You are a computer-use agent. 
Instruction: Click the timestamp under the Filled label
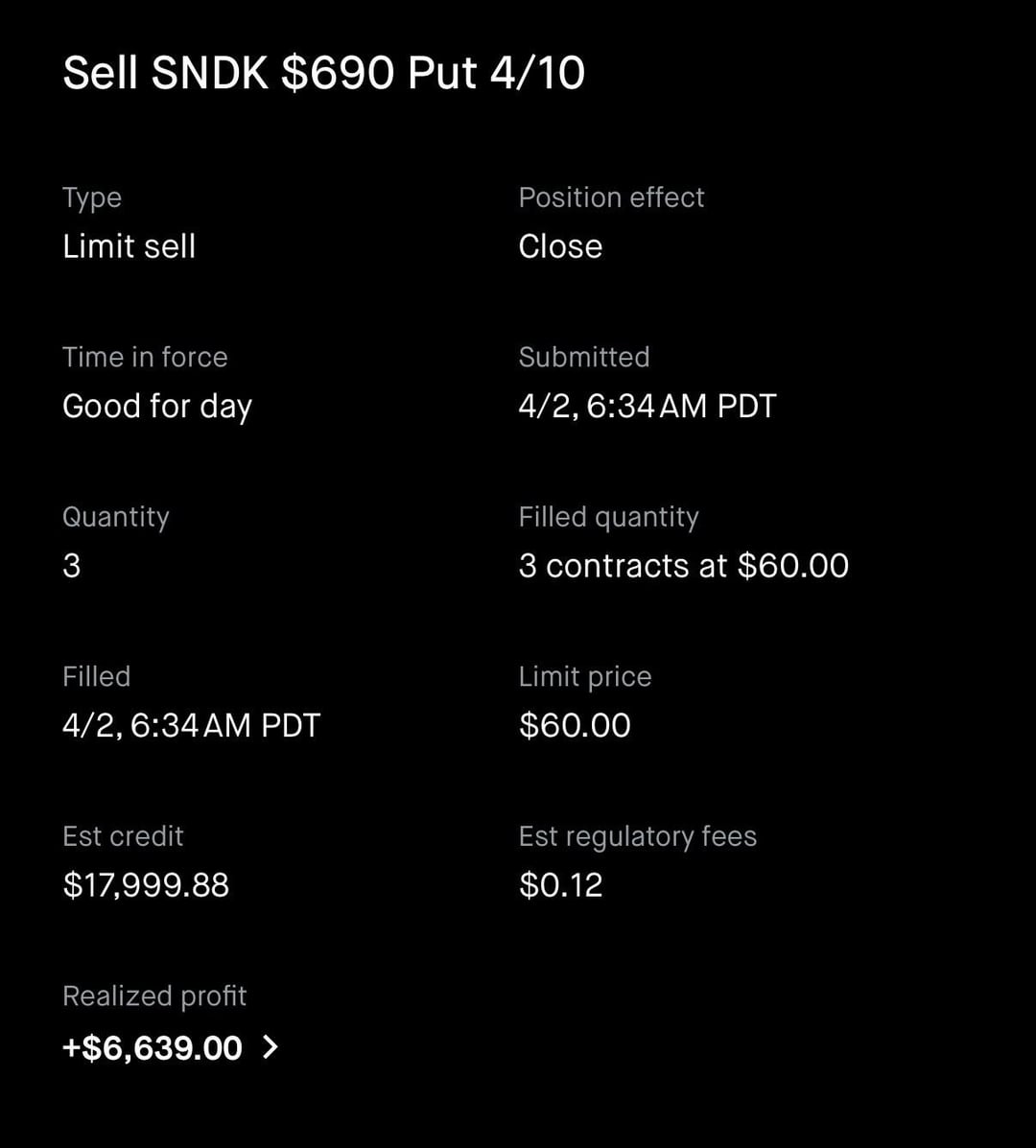[191, 725]
